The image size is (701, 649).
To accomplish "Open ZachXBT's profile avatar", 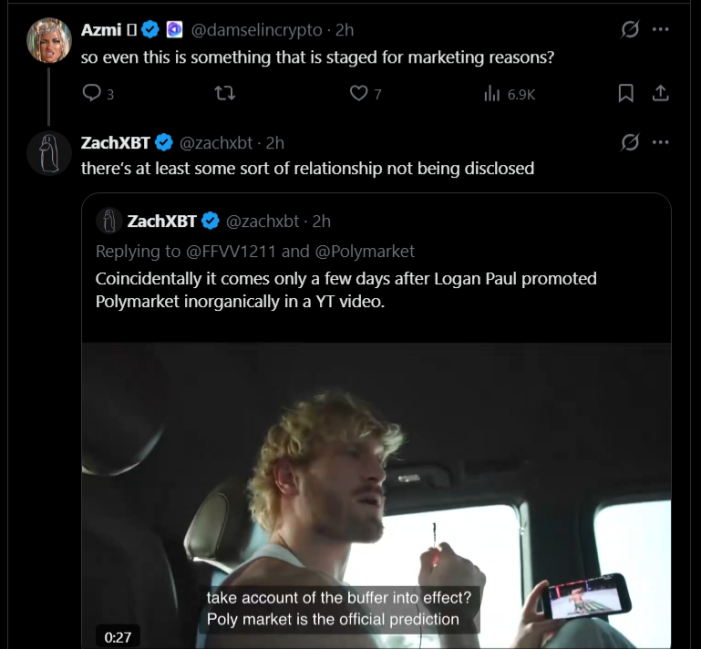I will tap(49, 152).
